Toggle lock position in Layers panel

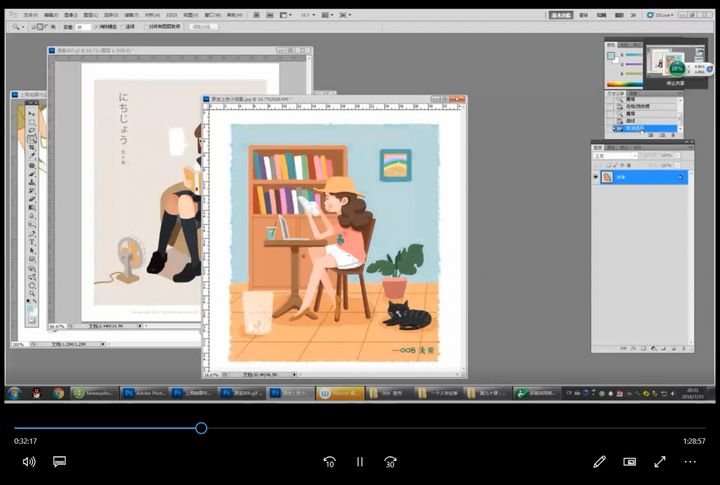pyautogui.click(x=622, y=165)
